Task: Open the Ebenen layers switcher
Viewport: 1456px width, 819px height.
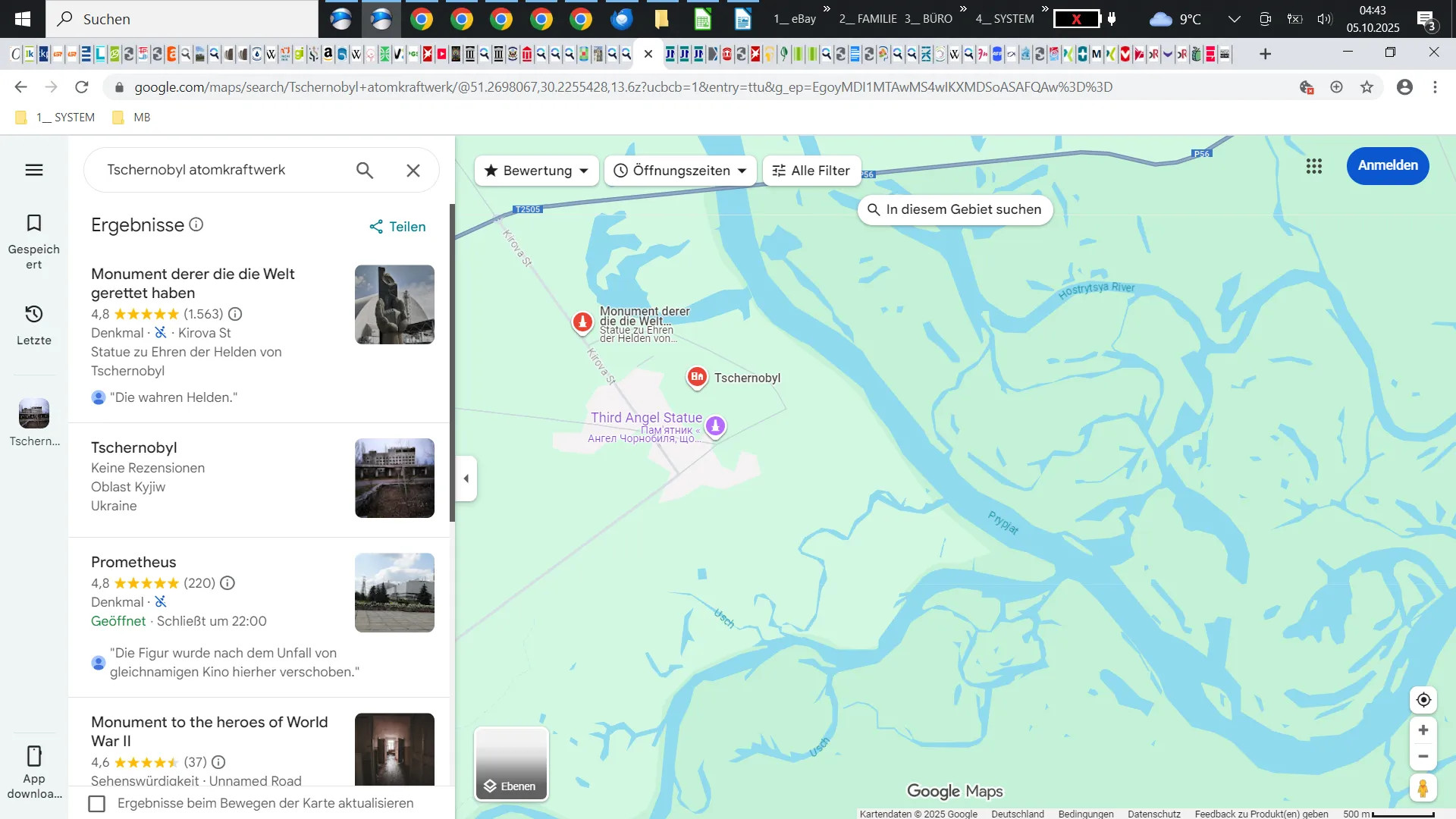Action: pos(512,764)
